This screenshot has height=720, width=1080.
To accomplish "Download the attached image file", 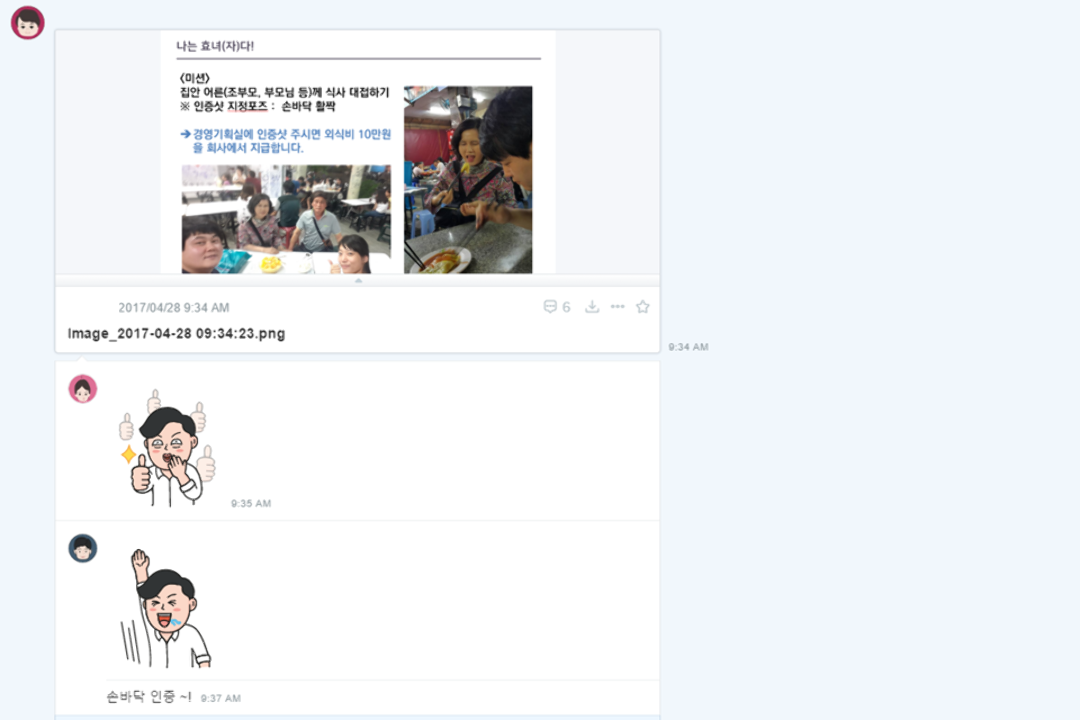I will 592,307.
